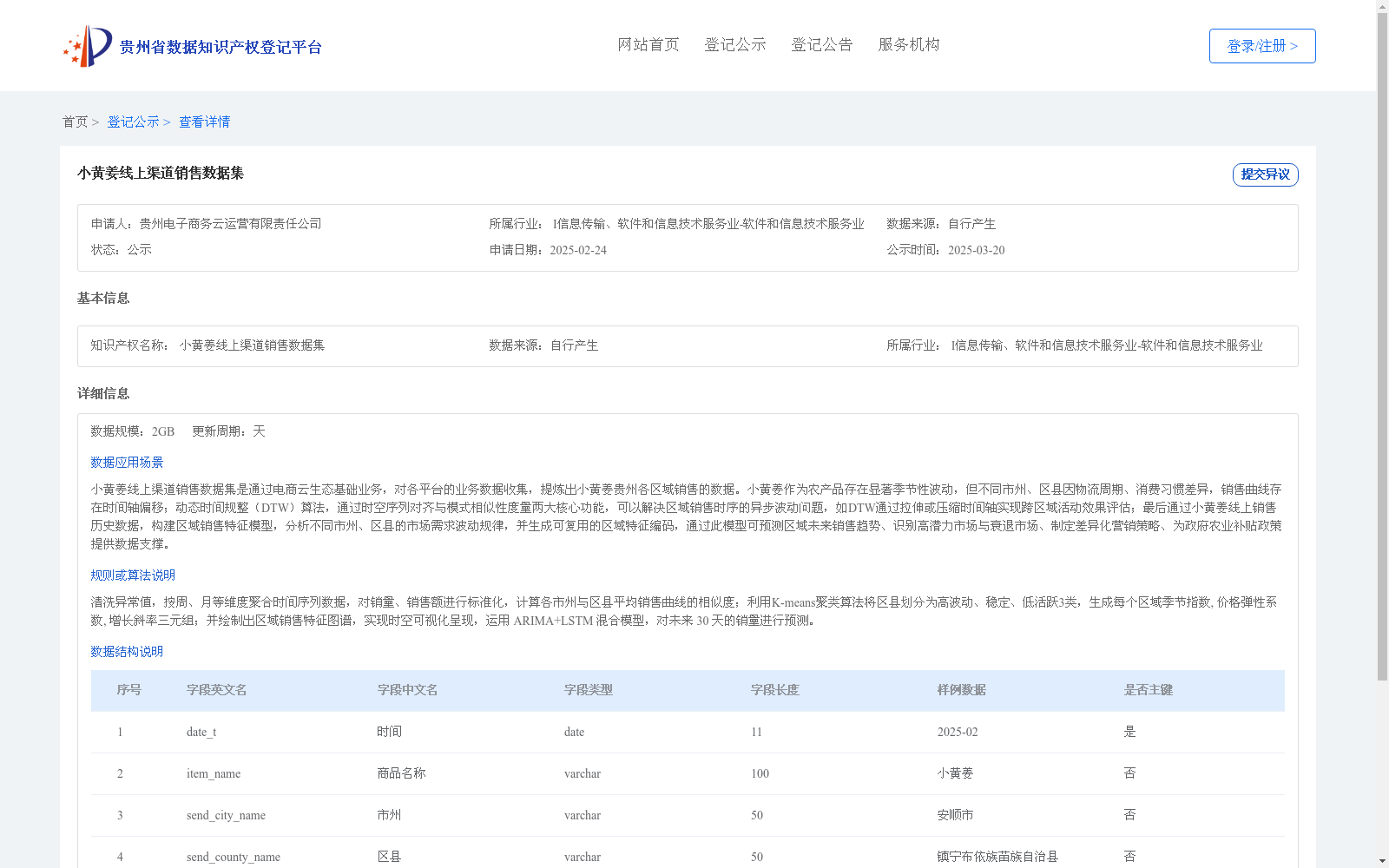Click the 查看详情 breadcrumb
1389x868 pixels.
(205, 122)
